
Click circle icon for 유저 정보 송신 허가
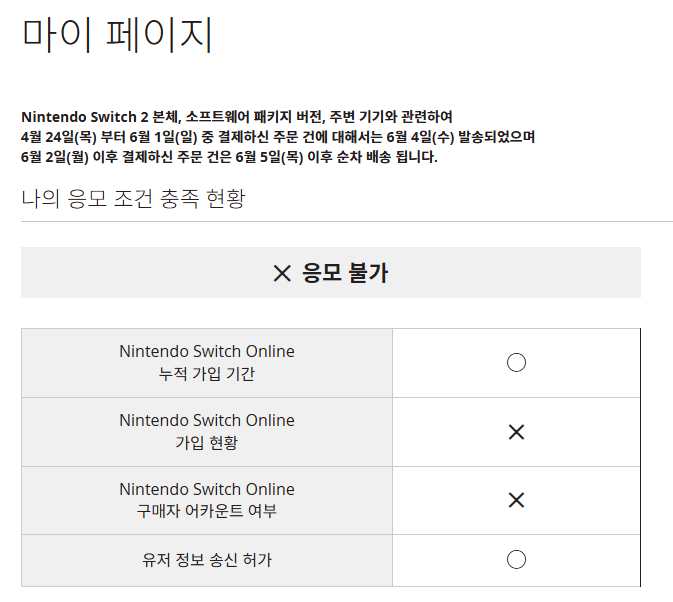(x=516, y=560)
